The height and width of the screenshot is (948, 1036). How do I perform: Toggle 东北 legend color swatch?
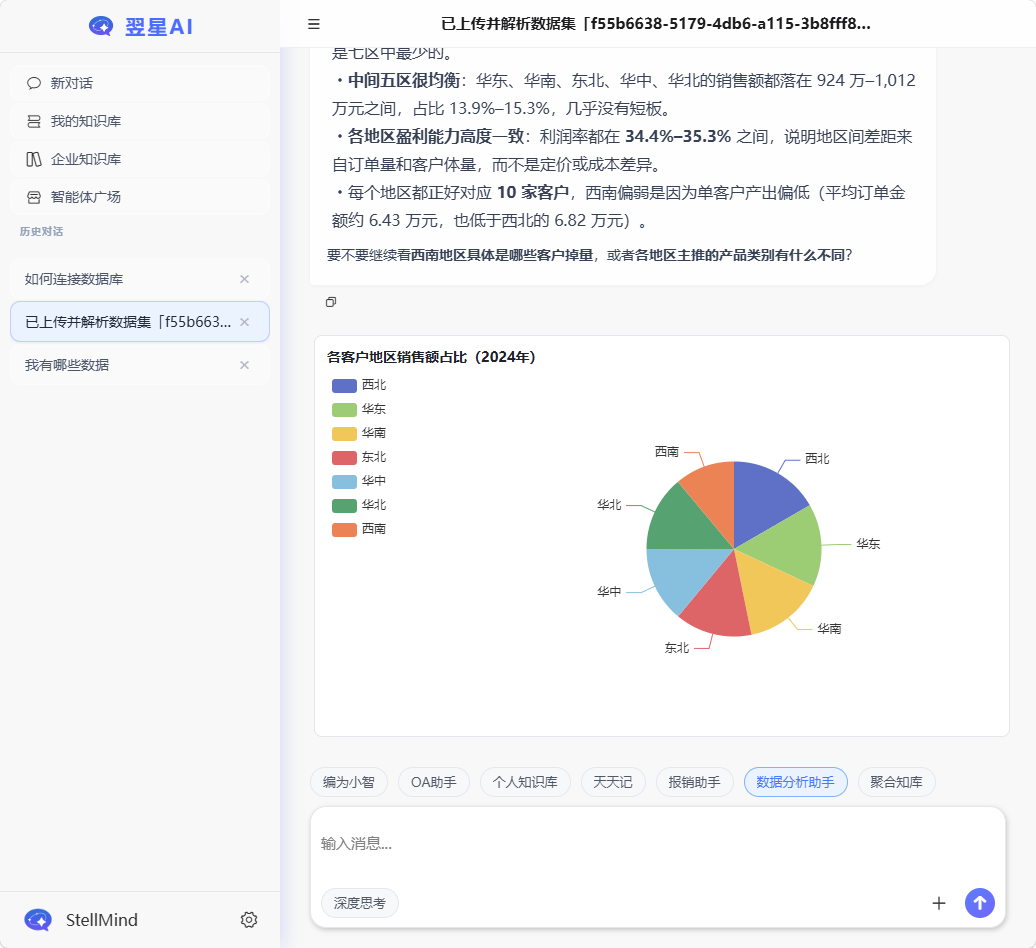click(x=344, y=458)
